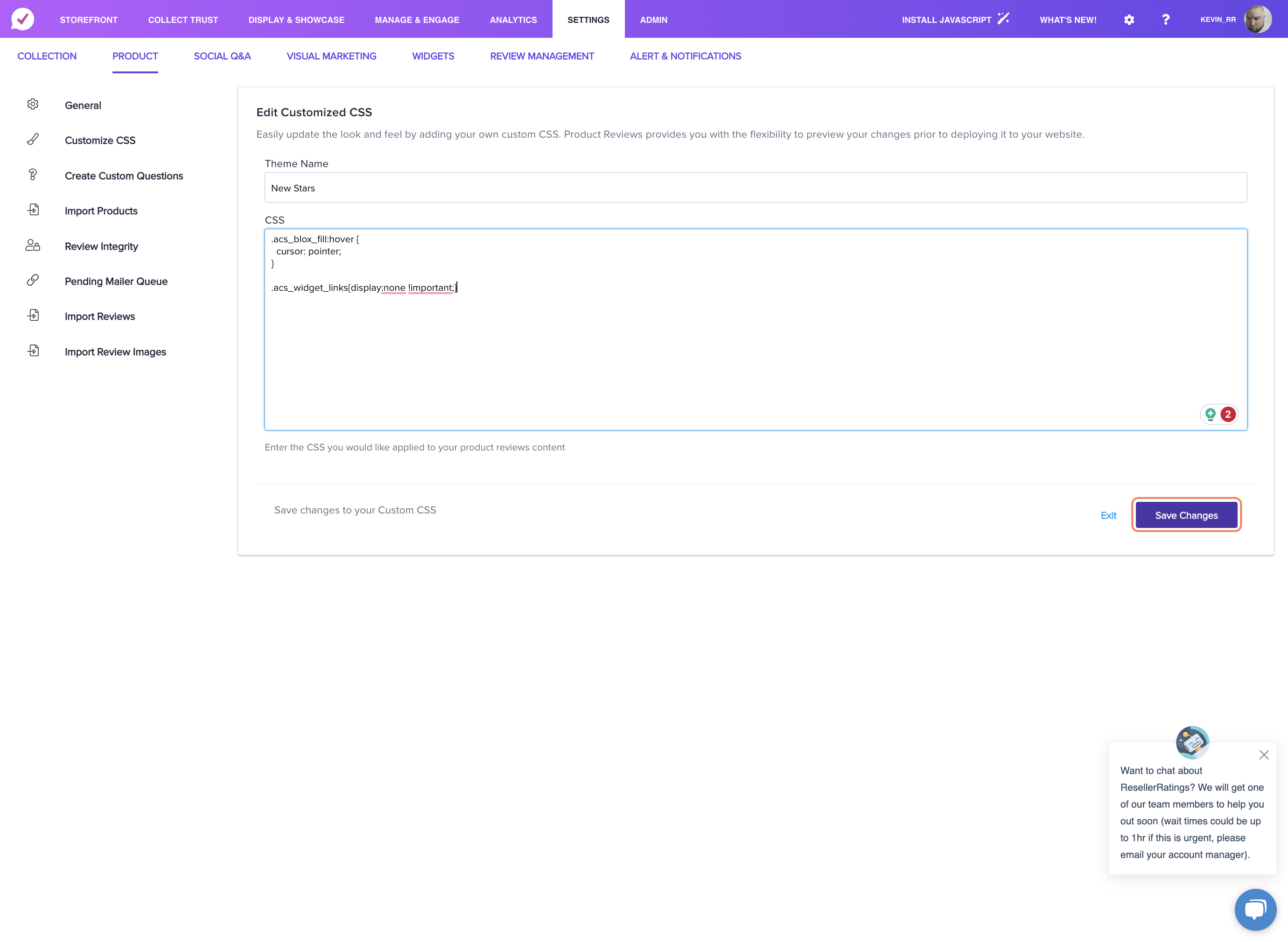Switch to the Widgets tab
The width and height of the screenshot is (1288, 942).
coord(433,56)
